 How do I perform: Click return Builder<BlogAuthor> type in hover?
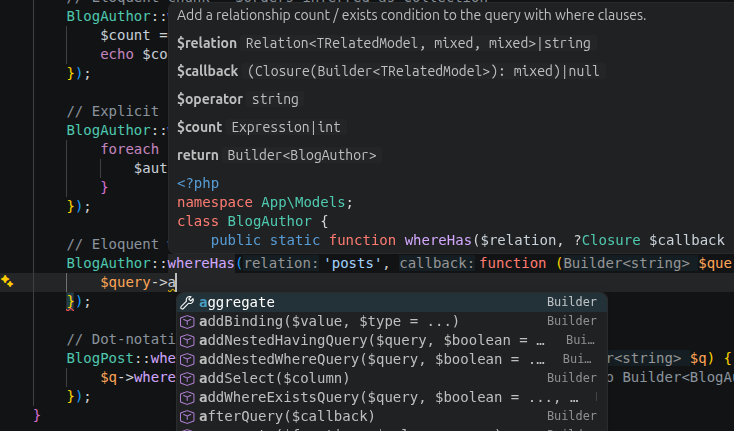(x=302, y=155)
